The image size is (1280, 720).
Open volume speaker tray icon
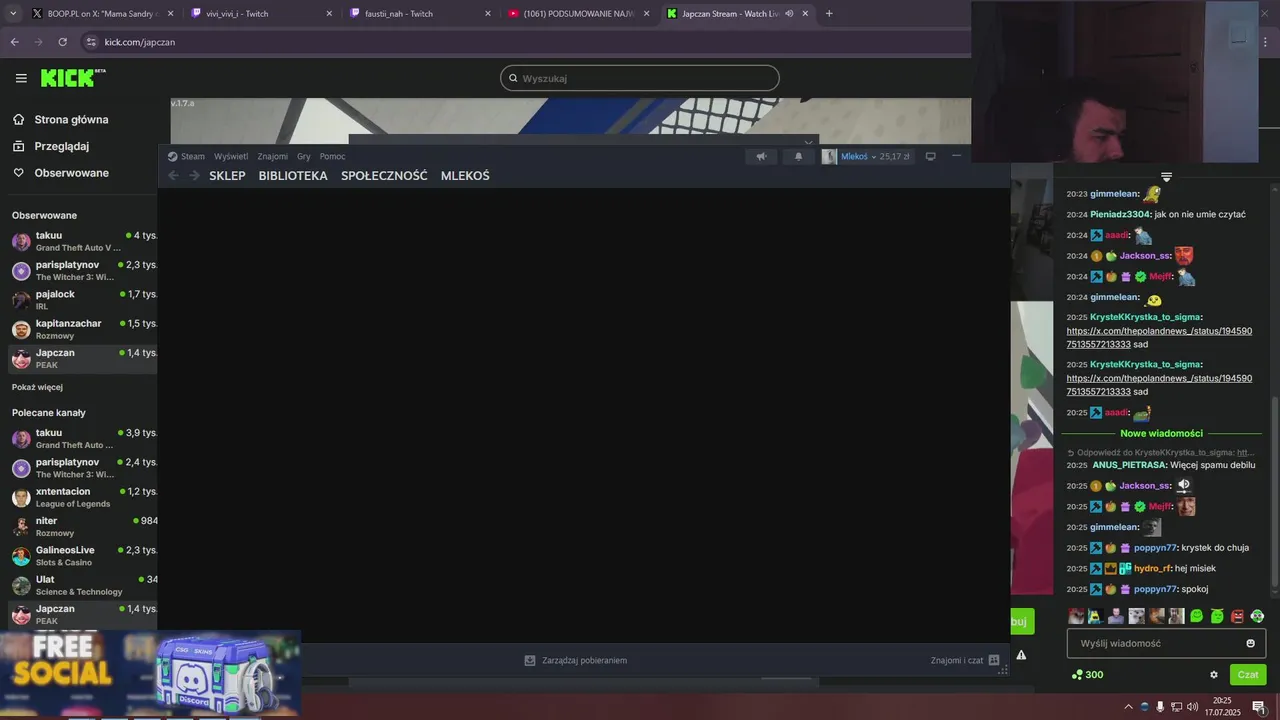(x=1192, y=706)
